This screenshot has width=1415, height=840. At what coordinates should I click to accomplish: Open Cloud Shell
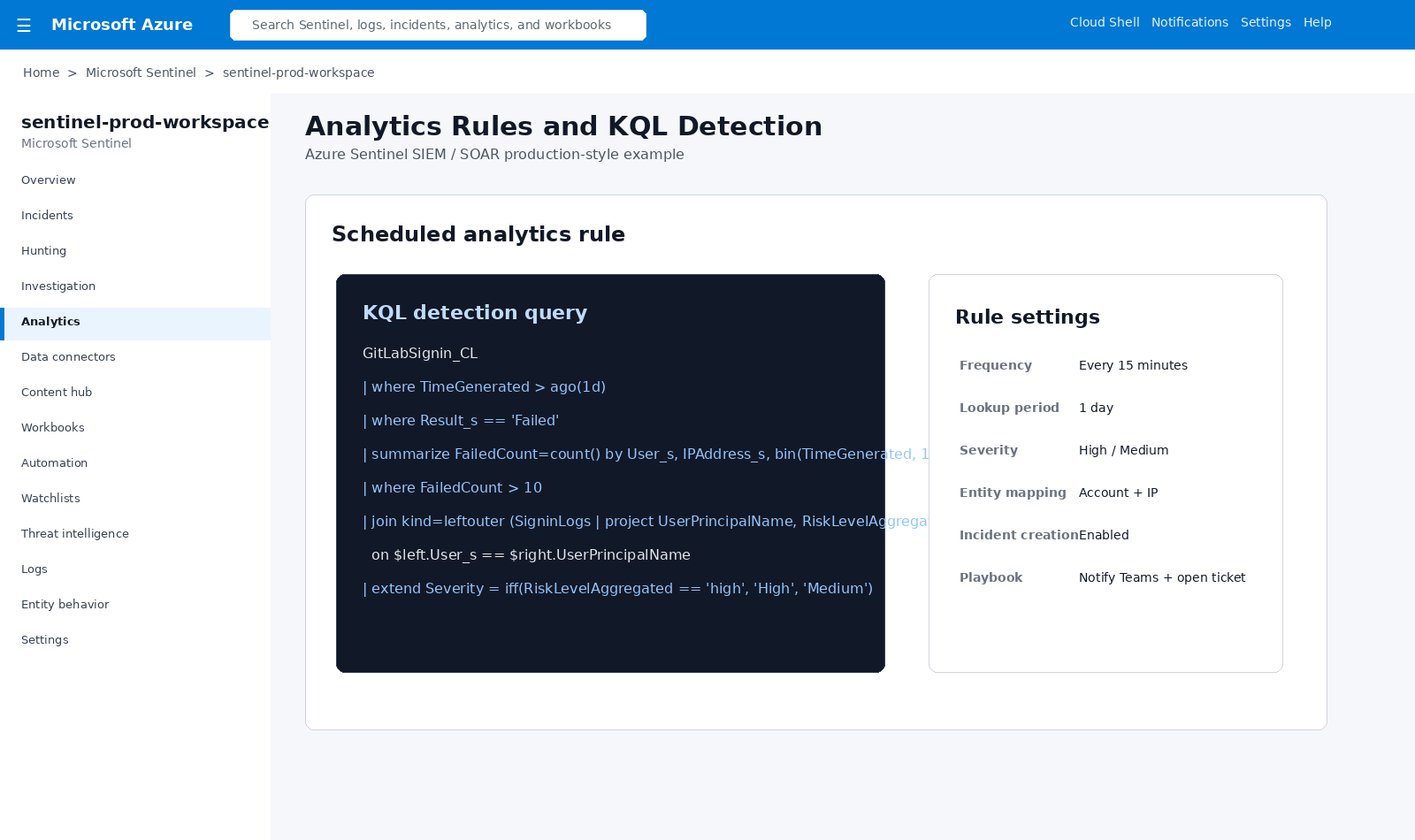1105,22
